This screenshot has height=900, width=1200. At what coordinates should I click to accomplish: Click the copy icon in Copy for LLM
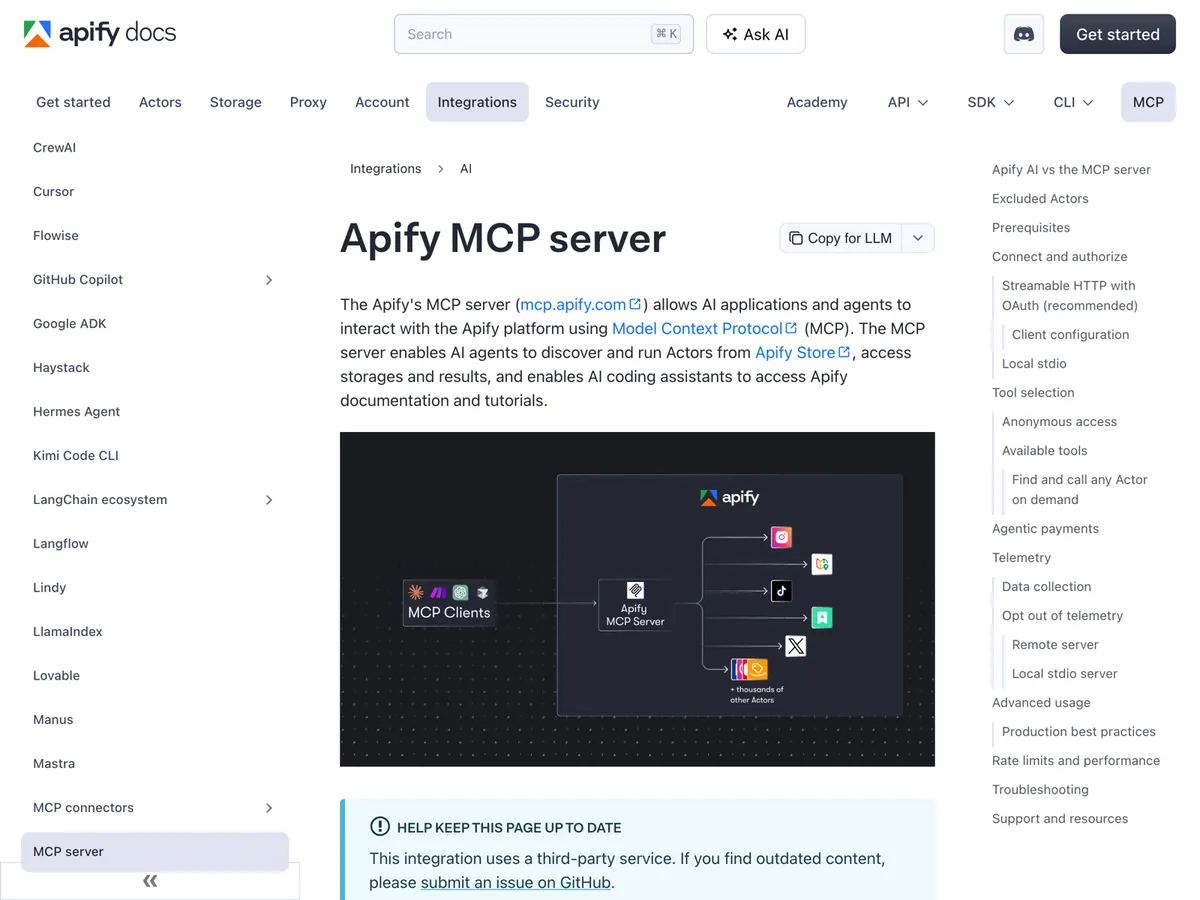click(796, 238)
